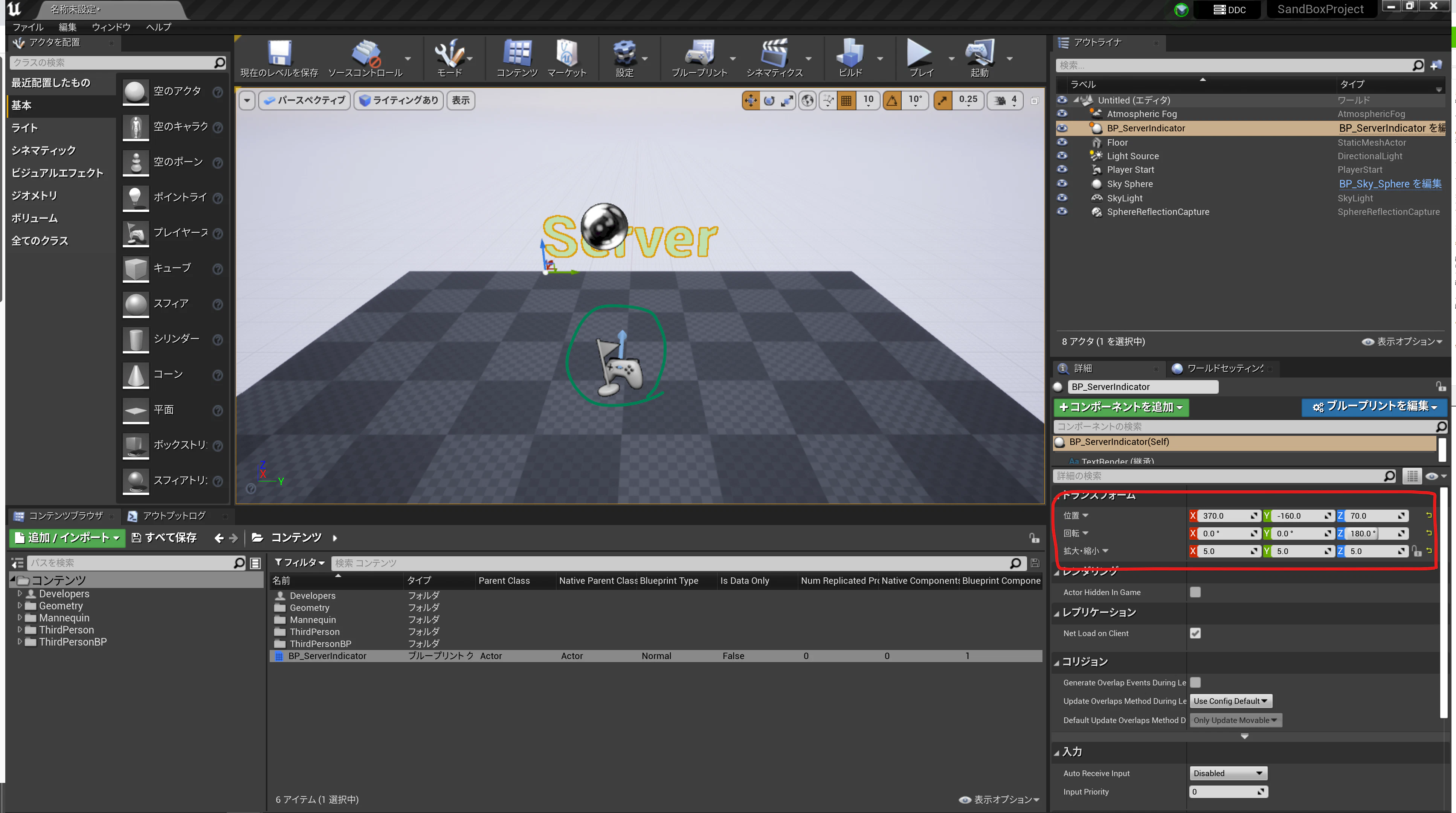This screenshot has height=813, width=1456.
Task: Switch to the アウトプットログ tab
Action: point(173,515)
